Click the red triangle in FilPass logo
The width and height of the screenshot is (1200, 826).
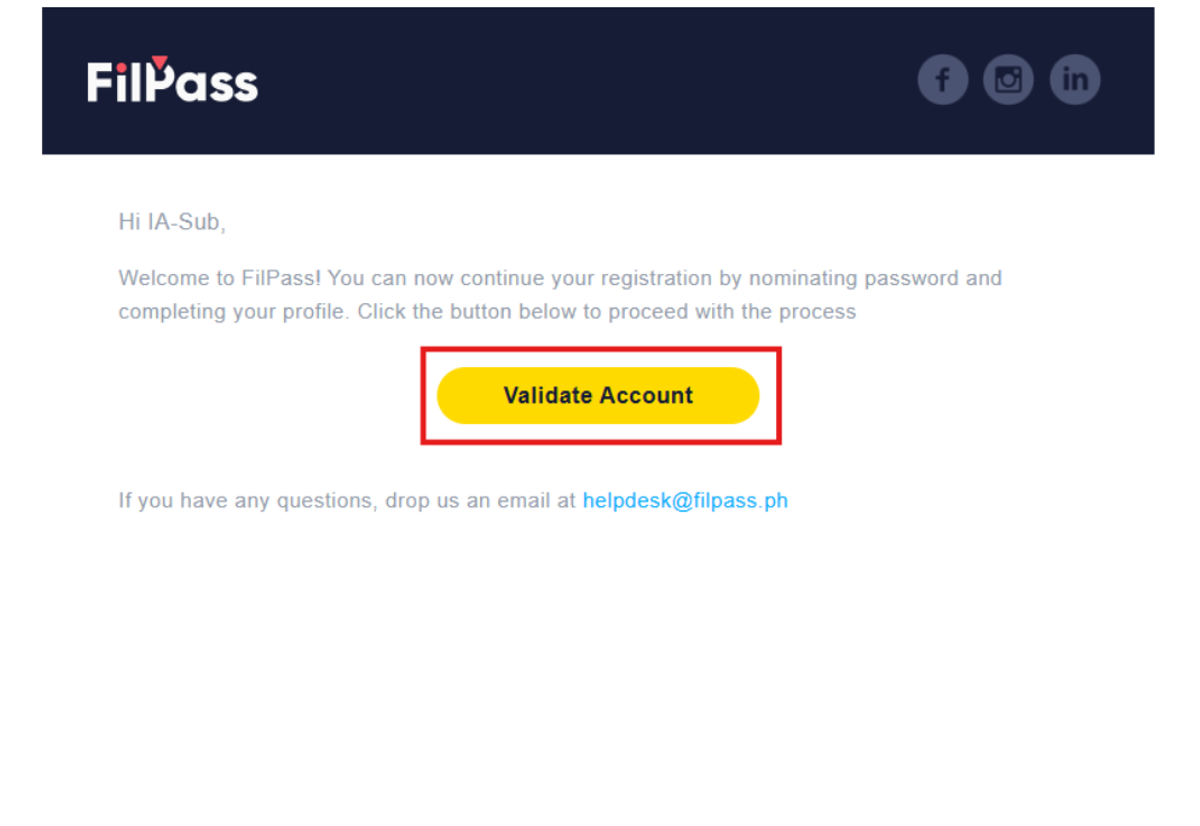(x=159, y=62)
